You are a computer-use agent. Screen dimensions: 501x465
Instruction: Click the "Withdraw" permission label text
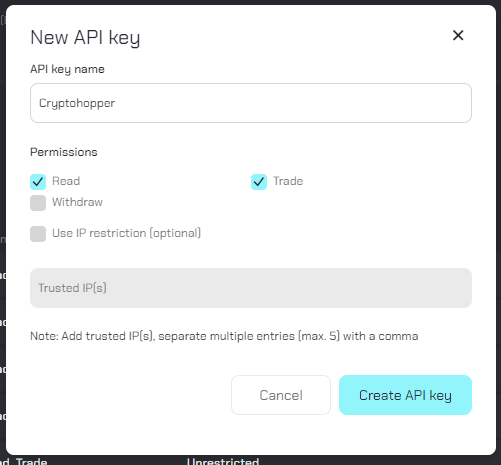tap(77, 202)
